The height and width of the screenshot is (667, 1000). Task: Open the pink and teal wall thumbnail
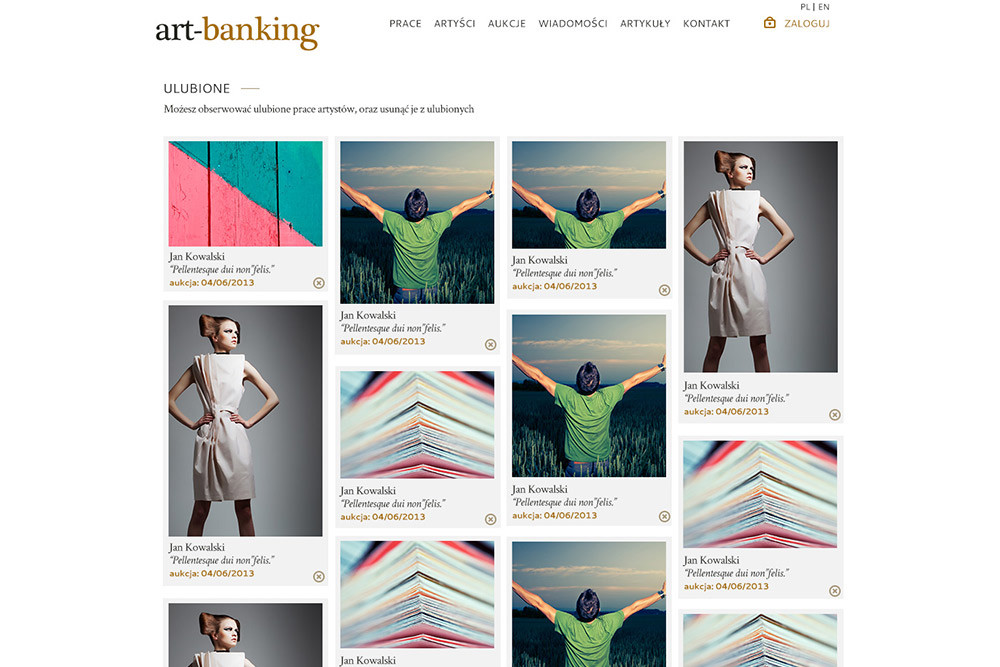tap(246, 194)
